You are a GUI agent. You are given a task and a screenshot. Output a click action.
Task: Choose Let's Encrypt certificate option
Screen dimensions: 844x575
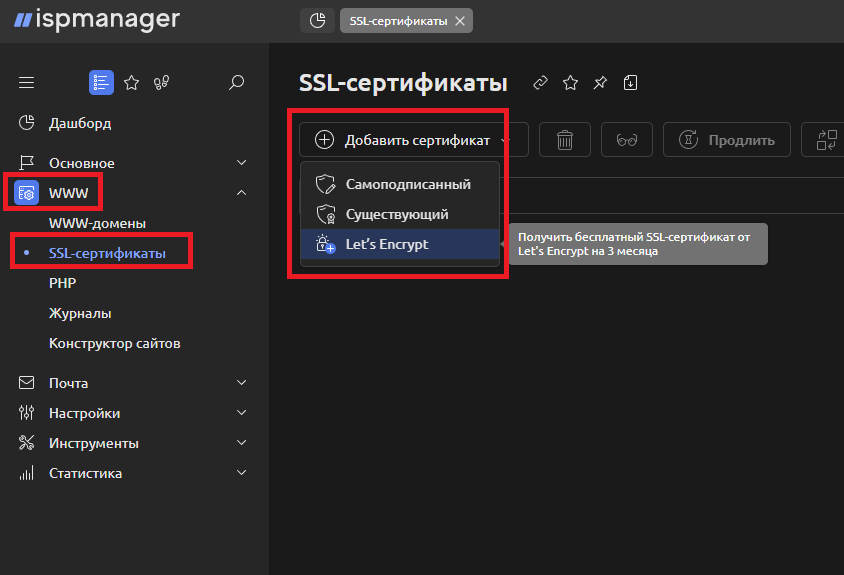tap(400, 244)
